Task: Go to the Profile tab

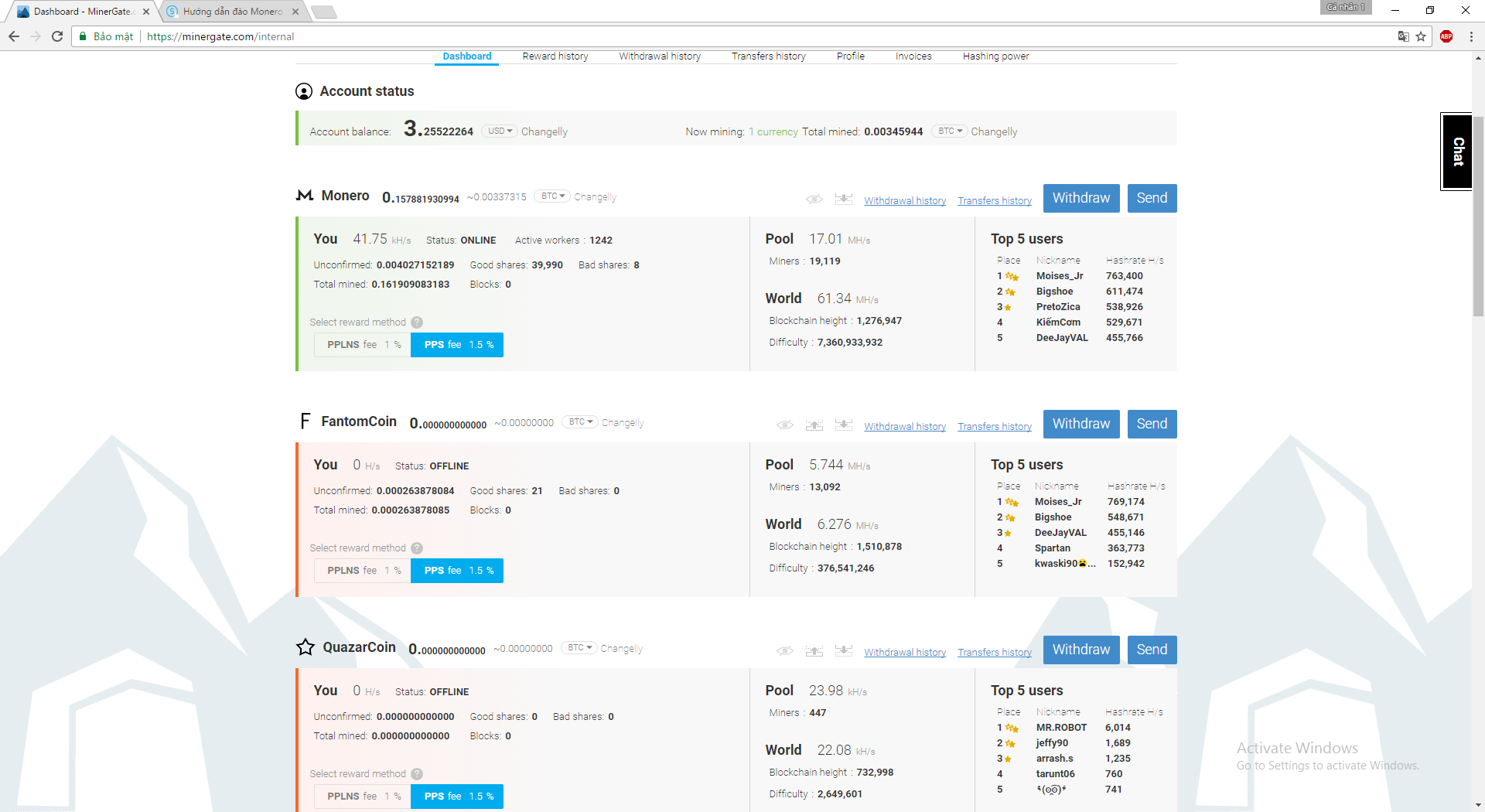Action: pyautogui.click(x=851, y=56)
